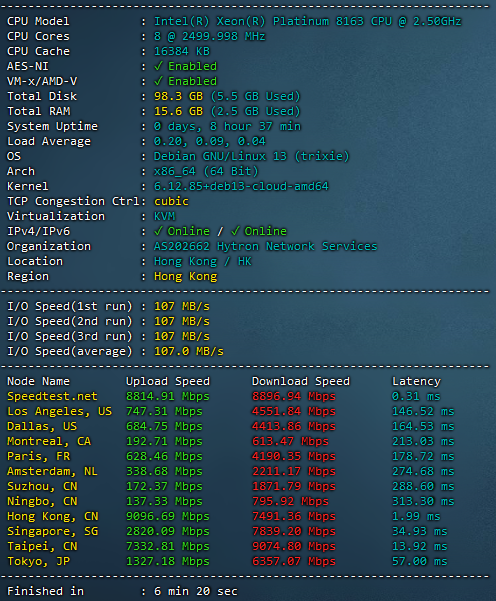Image resolution: width=496 pixels, height=601 pixels.
Task: Click the IPv6 Online checkmark
Action: [235, 231]
